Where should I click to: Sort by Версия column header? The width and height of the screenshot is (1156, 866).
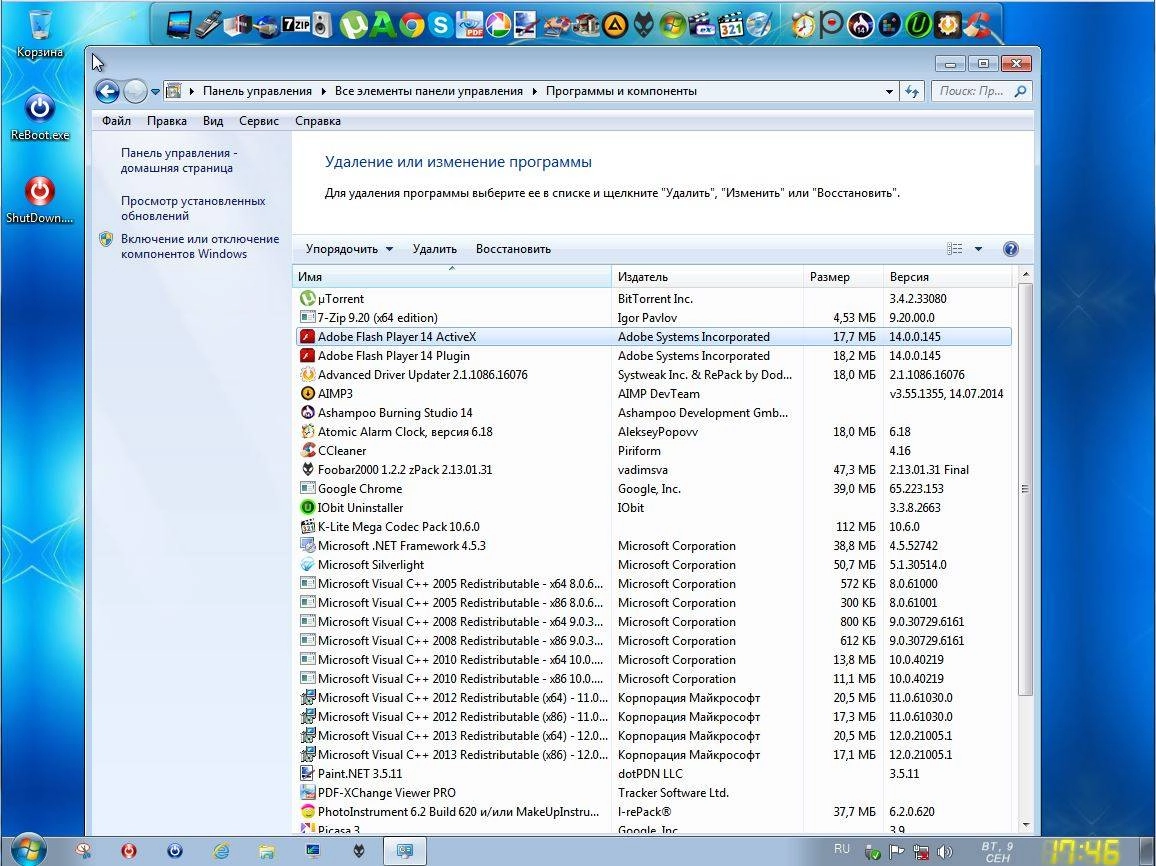(x=948, y=277)
